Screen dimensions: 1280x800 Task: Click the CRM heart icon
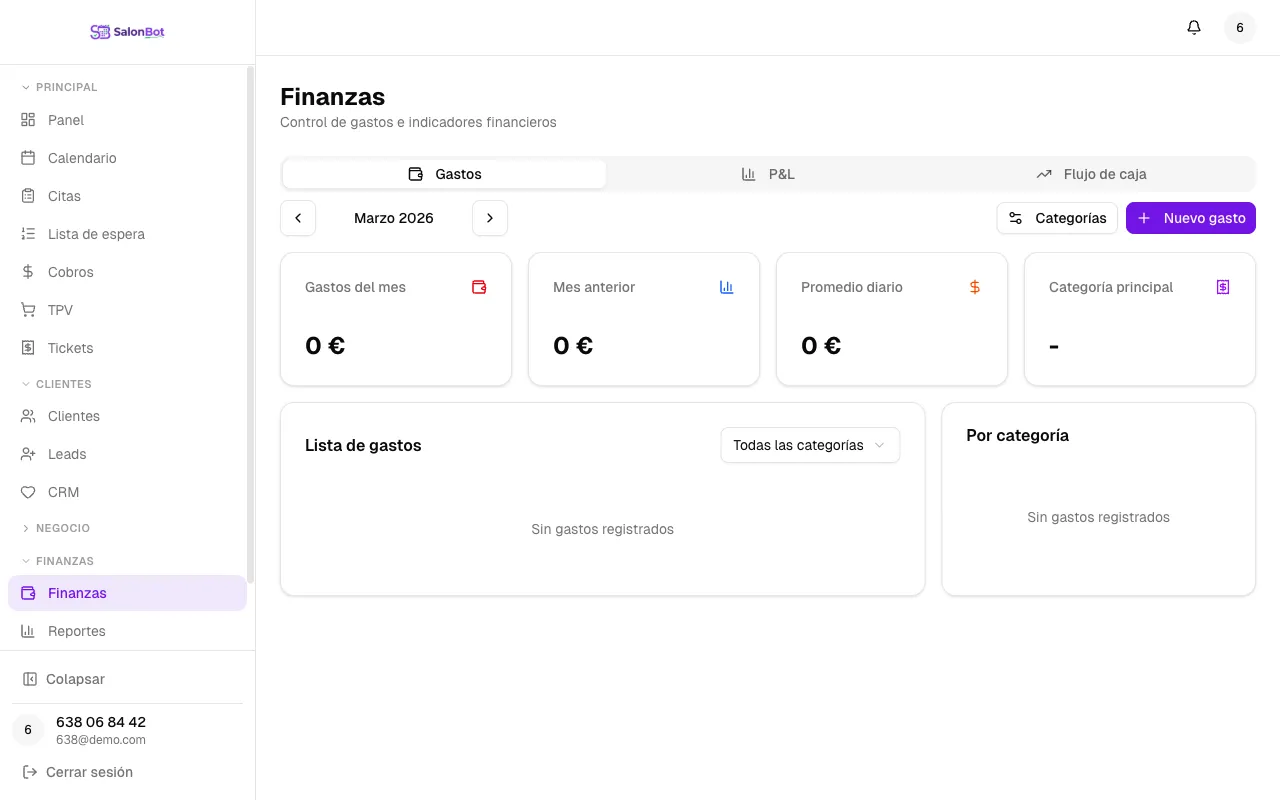[x=28, y=492]
